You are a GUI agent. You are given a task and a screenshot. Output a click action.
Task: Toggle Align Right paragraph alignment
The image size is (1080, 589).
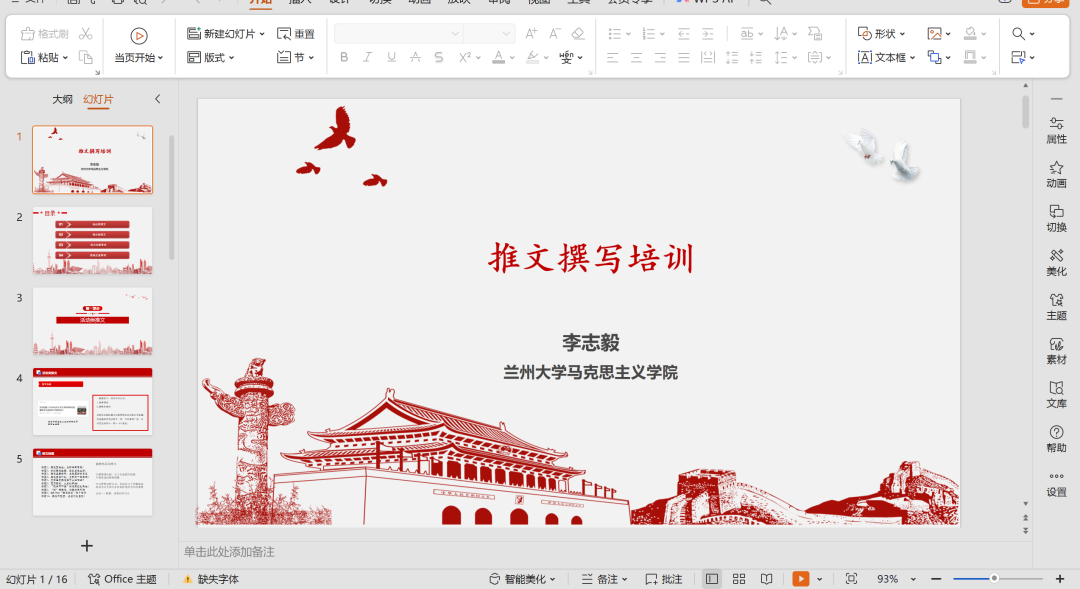pos(660,57)
